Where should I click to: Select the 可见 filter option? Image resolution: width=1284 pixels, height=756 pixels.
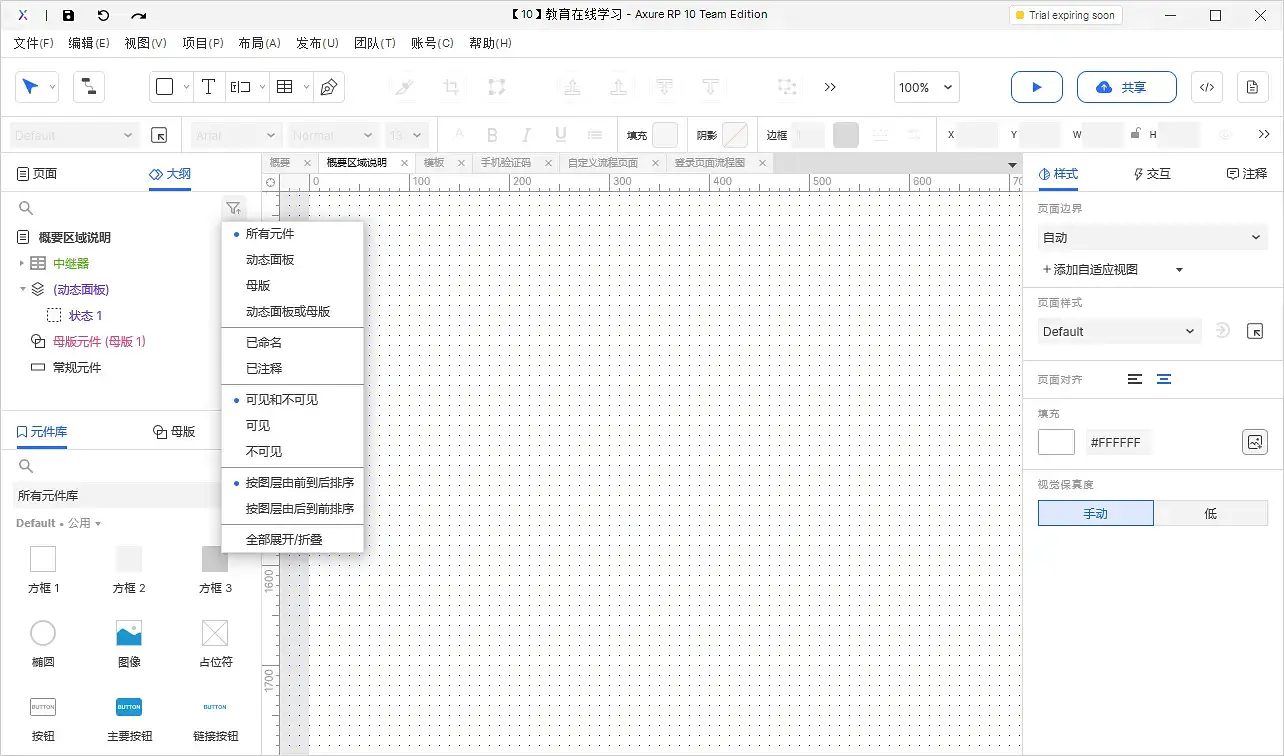click(258, 425)
